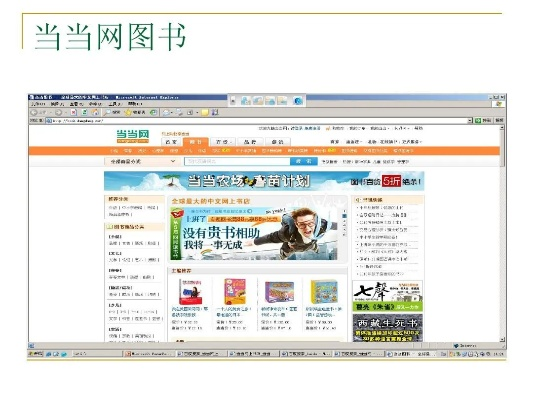Click the Internet Explorer quick launch icon
The width and height of the screenshot is (533, 400).
point(49,354)
